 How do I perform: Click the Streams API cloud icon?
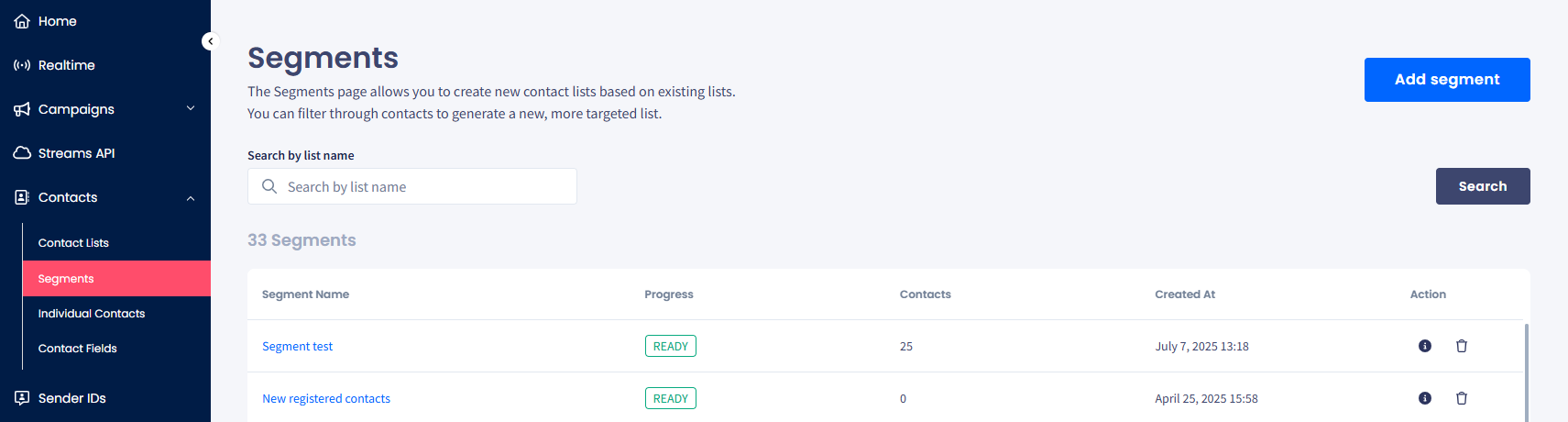pyautogui.click(x=22, y=153)
